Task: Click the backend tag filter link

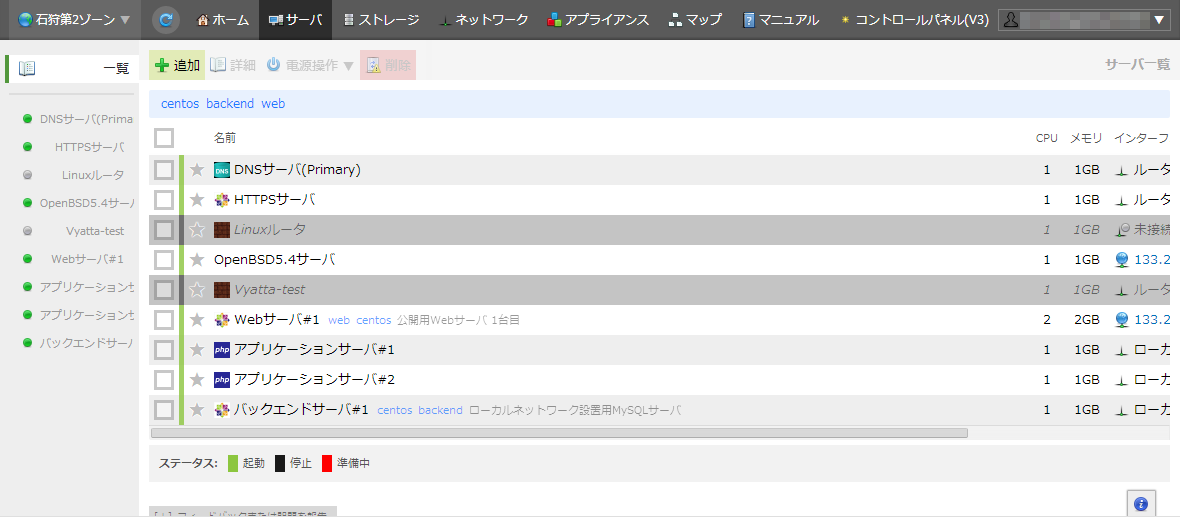Action: click(230, 104)
